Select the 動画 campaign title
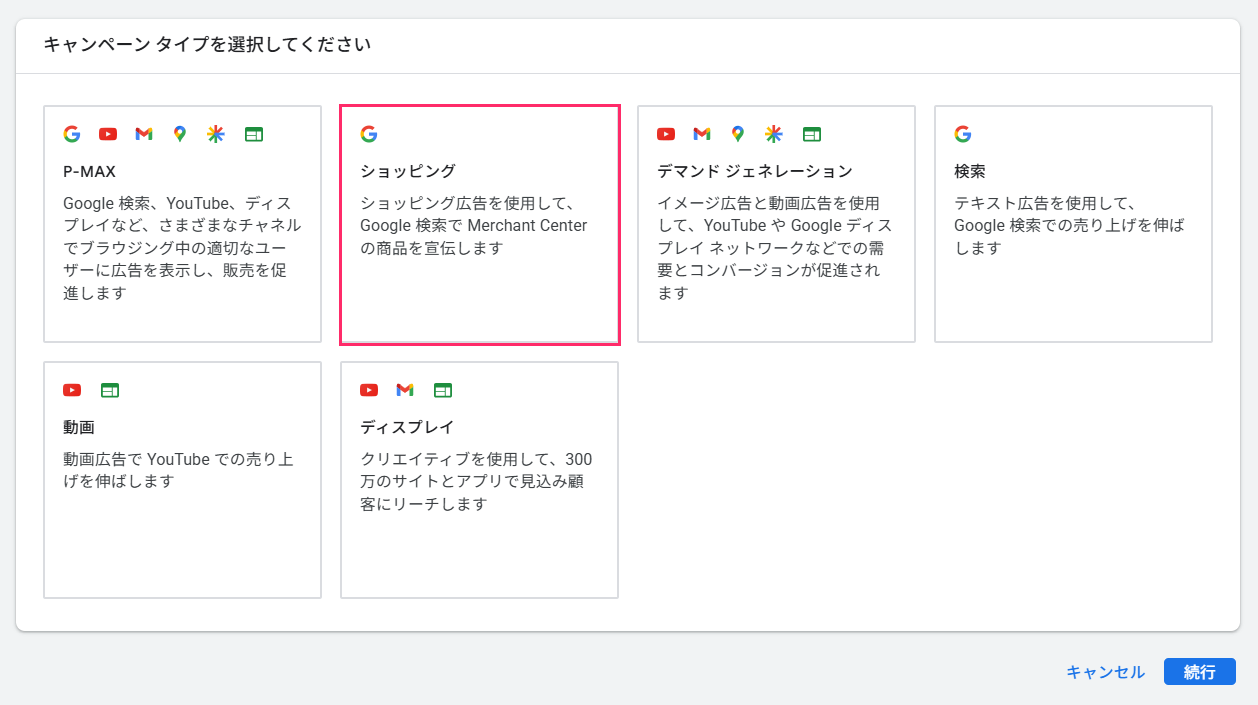The image size is (1258, 705). pos(79,428)
